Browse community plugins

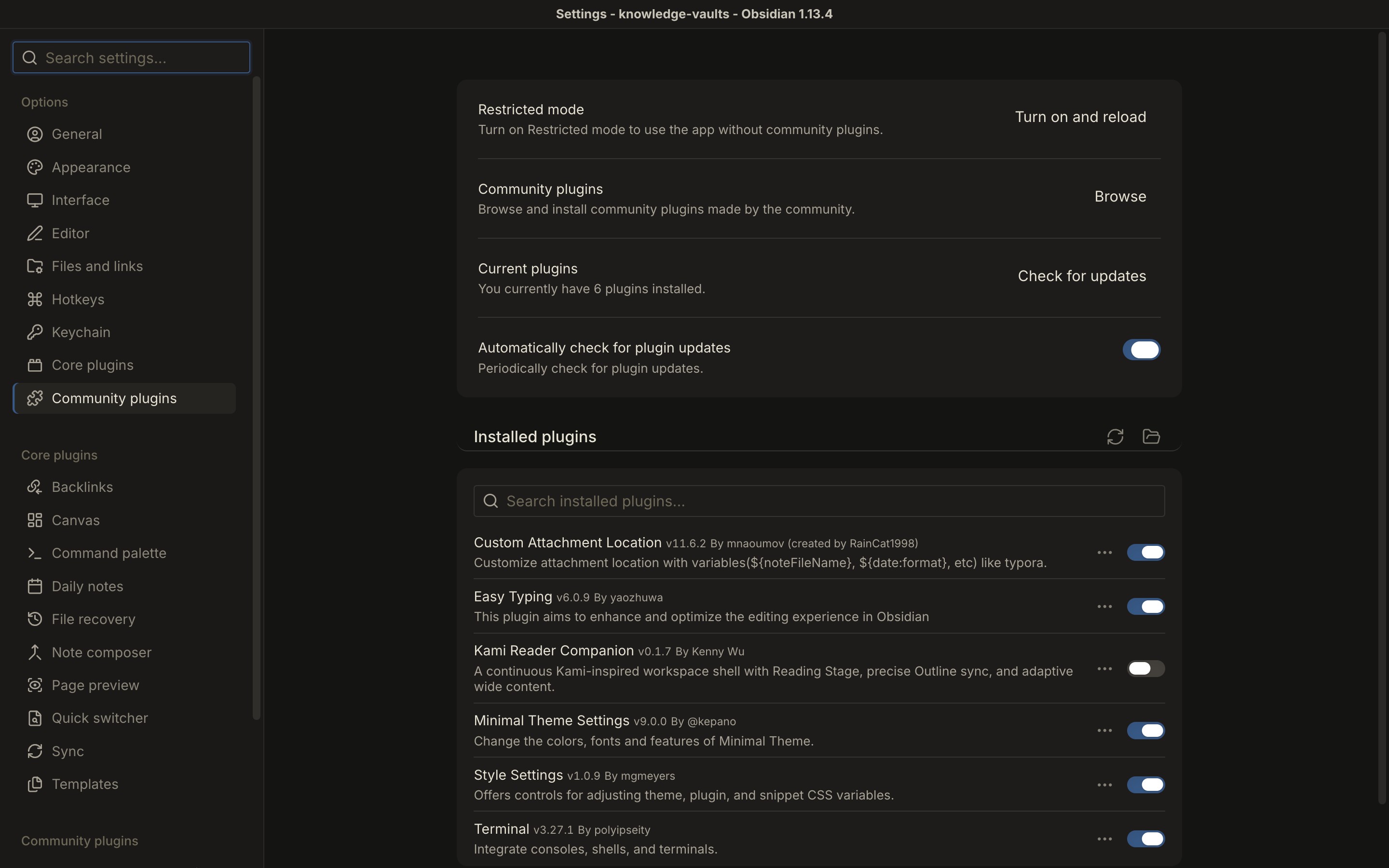[1120, 197]
